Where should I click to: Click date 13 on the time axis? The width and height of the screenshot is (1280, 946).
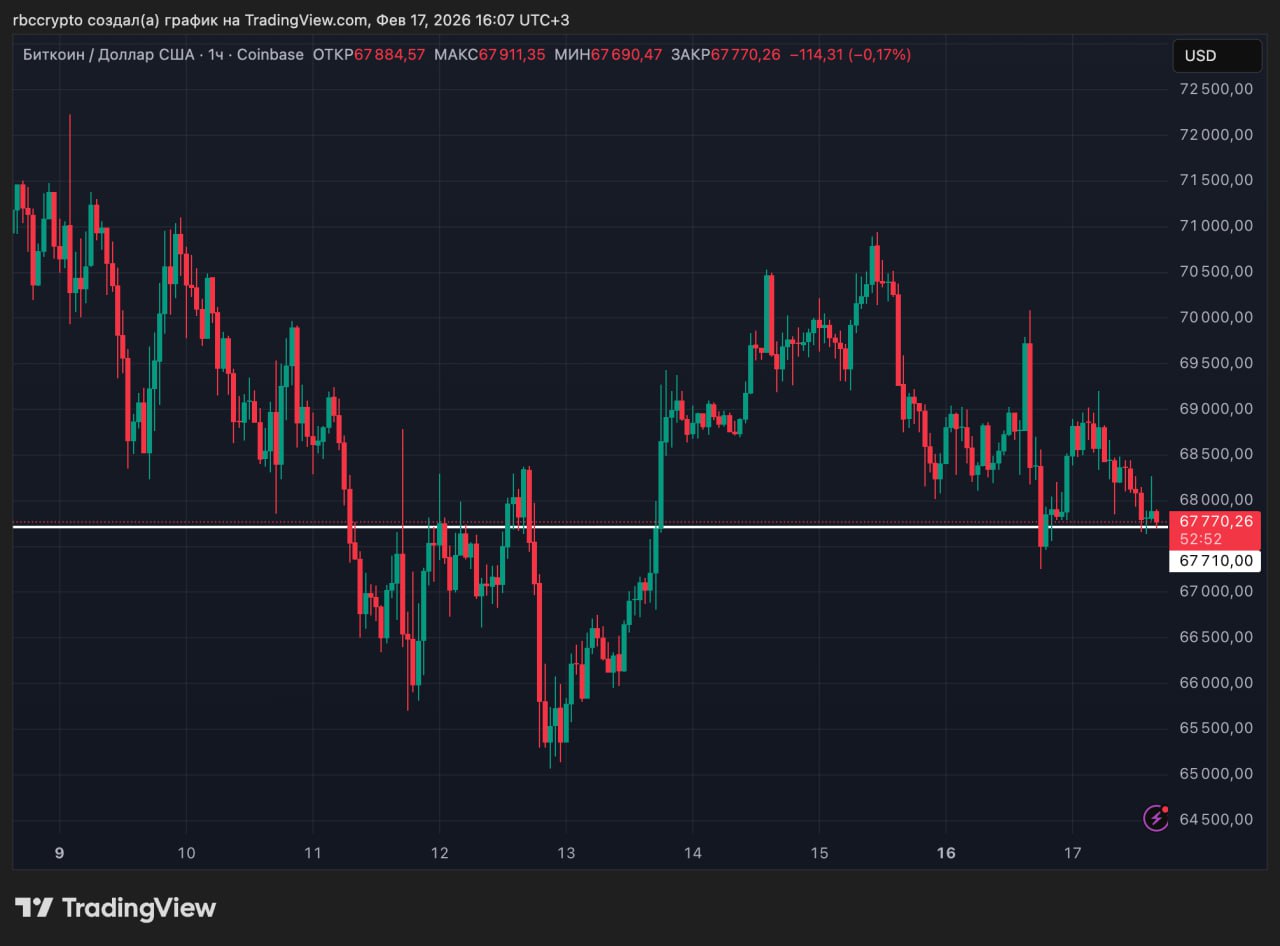565,853
